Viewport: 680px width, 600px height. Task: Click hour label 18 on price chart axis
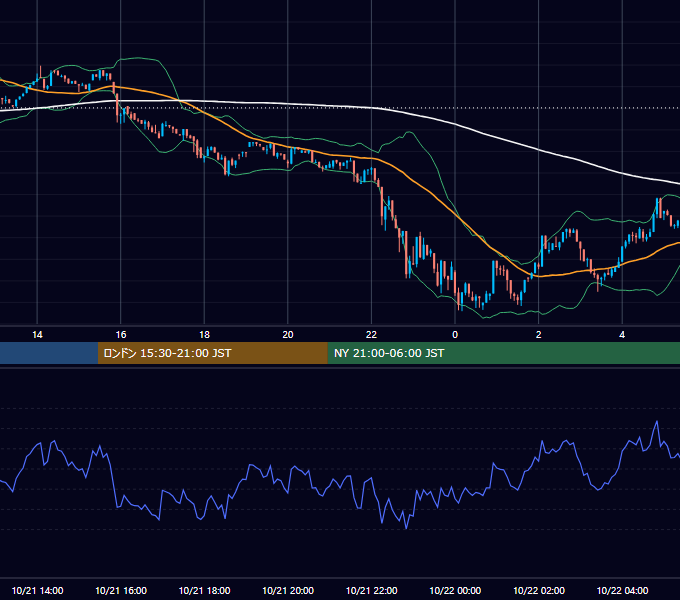pos(204,335)
